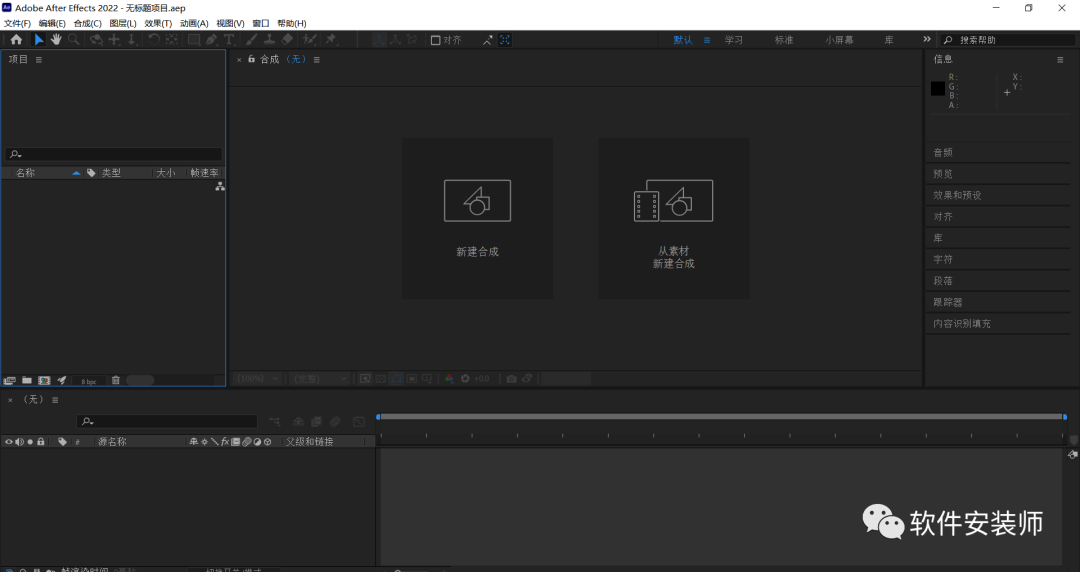Click the Interpret Footage icon in Project panel
The height and width of the screenshot is (572, 1080).
[10, 380]
